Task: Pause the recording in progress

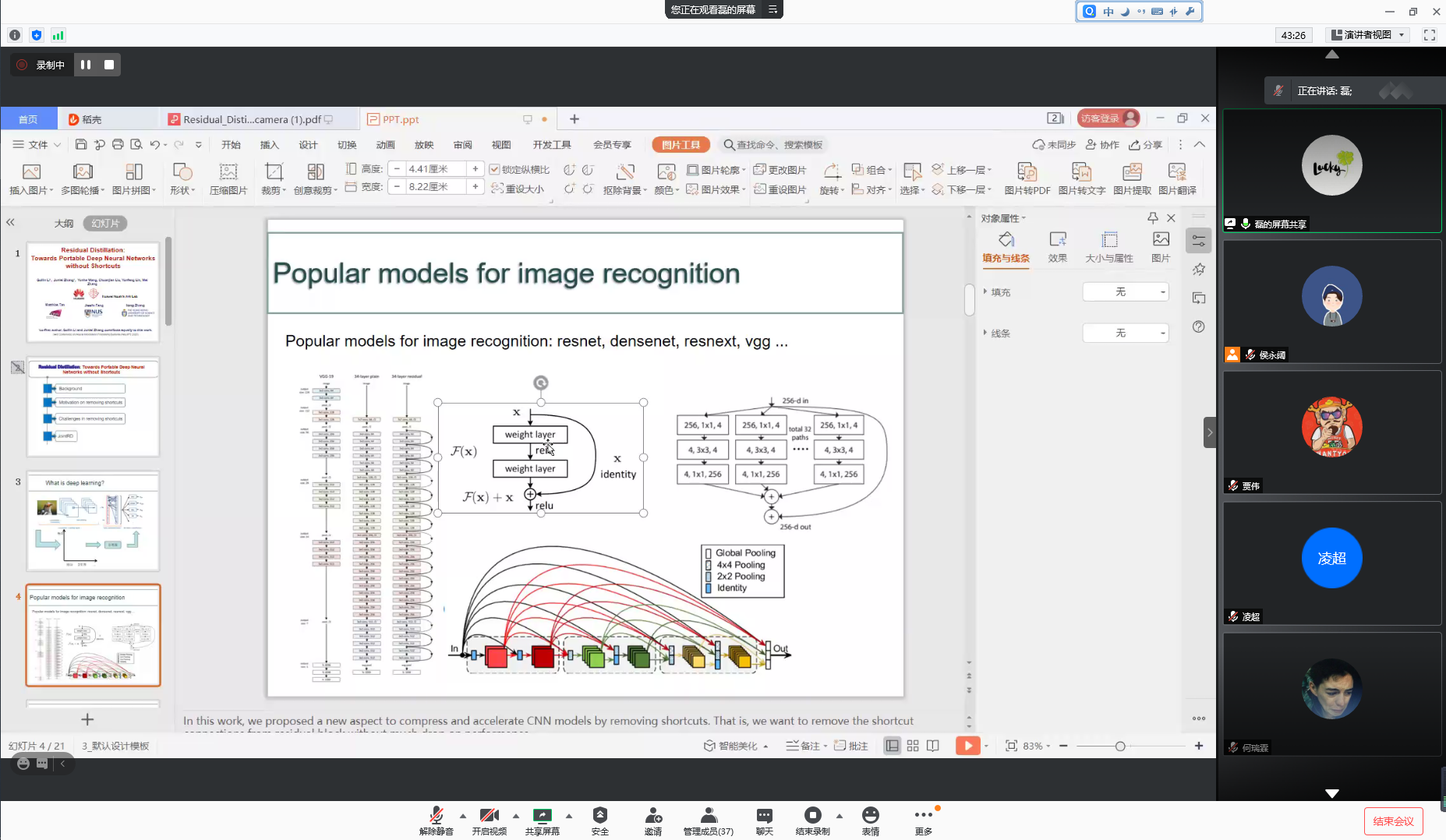Action: tap(86, 65)
